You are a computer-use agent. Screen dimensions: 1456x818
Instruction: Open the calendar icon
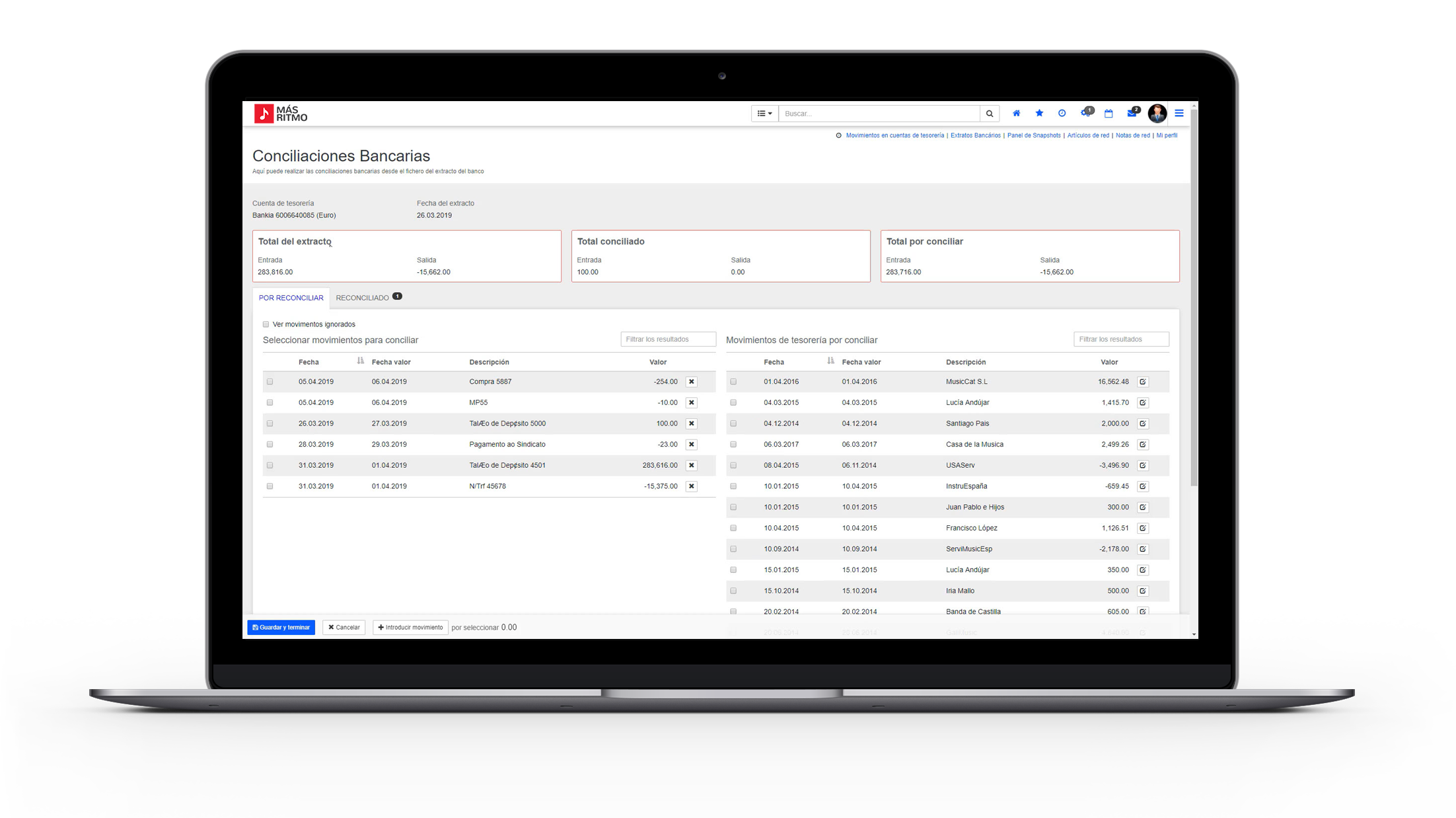pyautogui.click(x=1109, y=114)
